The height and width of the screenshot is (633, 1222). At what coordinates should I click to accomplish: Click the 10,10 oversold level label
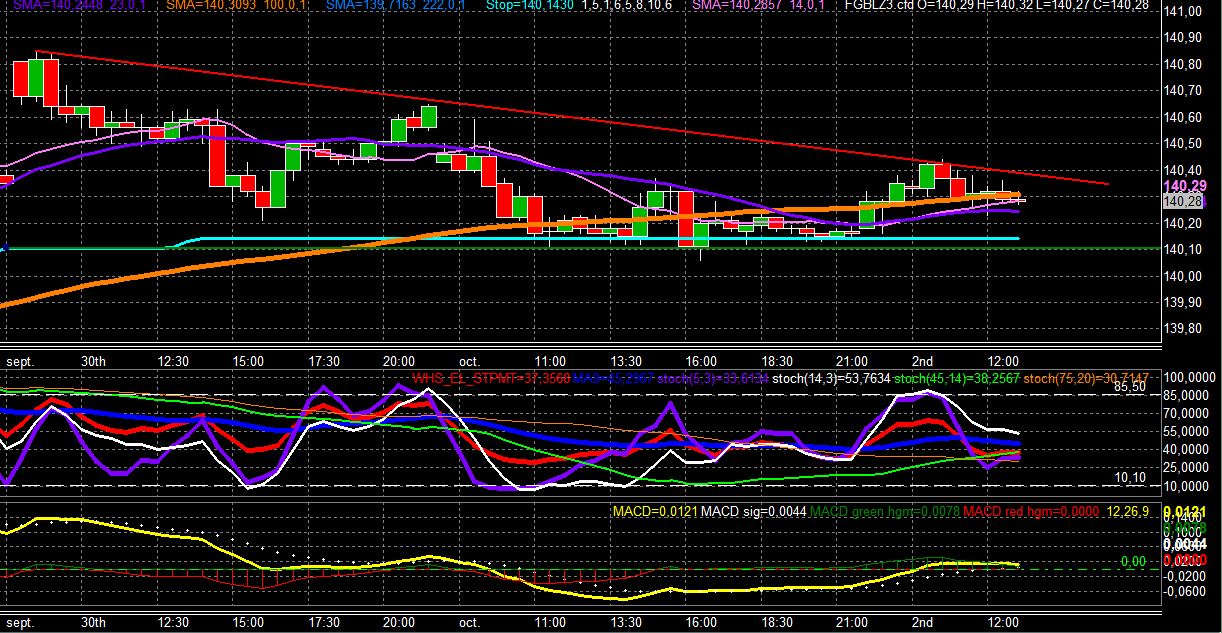[x=1131, y=478]
